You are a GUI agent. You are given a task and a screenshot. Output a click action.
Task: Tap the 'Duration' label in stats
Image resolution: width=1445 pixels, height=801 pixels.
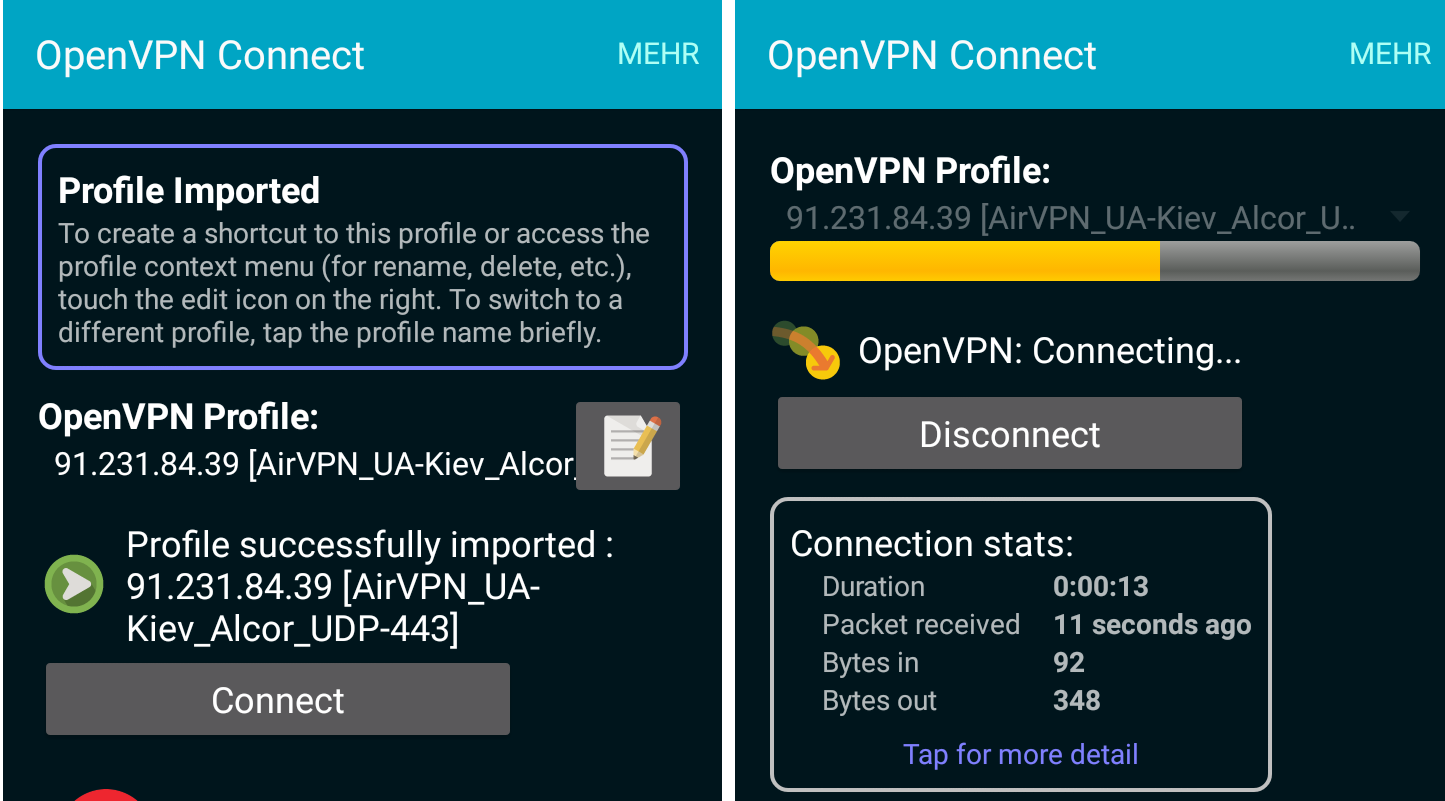pyautogui.click(x=873, y=587)
